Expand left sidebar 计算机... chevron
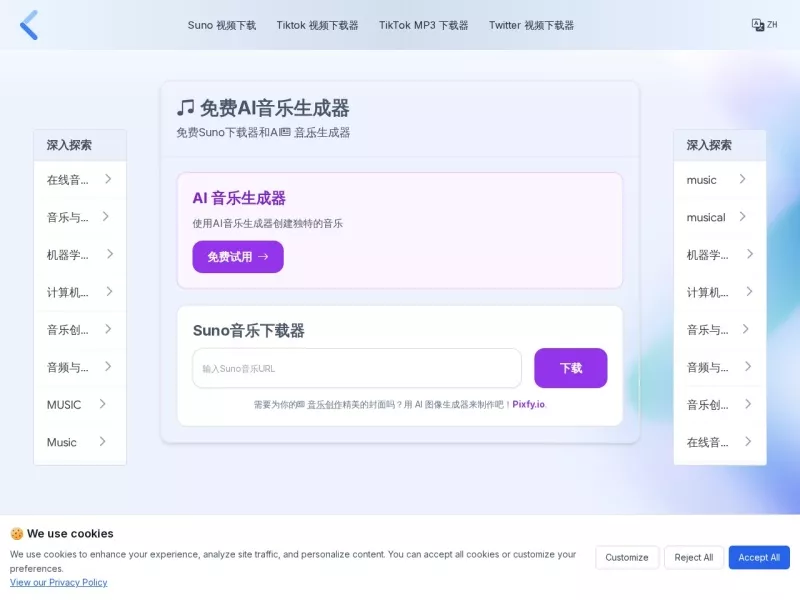Image resolution: width=800 pixels, height=600 pixels. point(109,291)
